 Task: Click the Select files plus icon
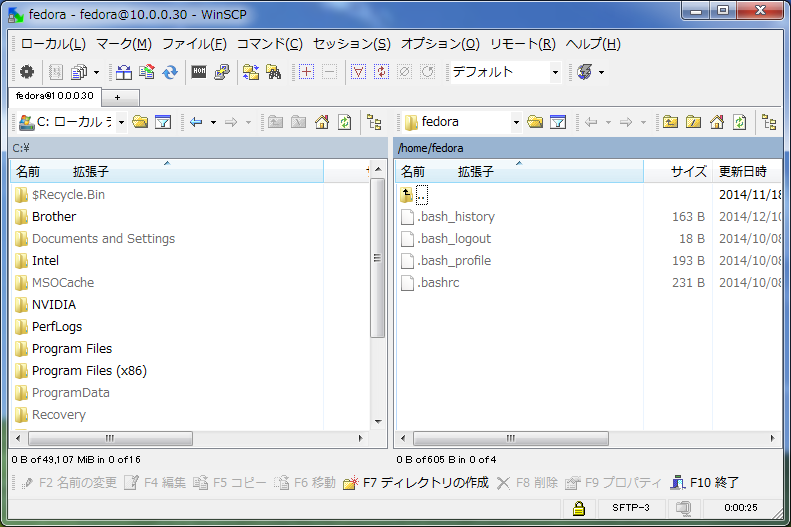tap(306, 72)
